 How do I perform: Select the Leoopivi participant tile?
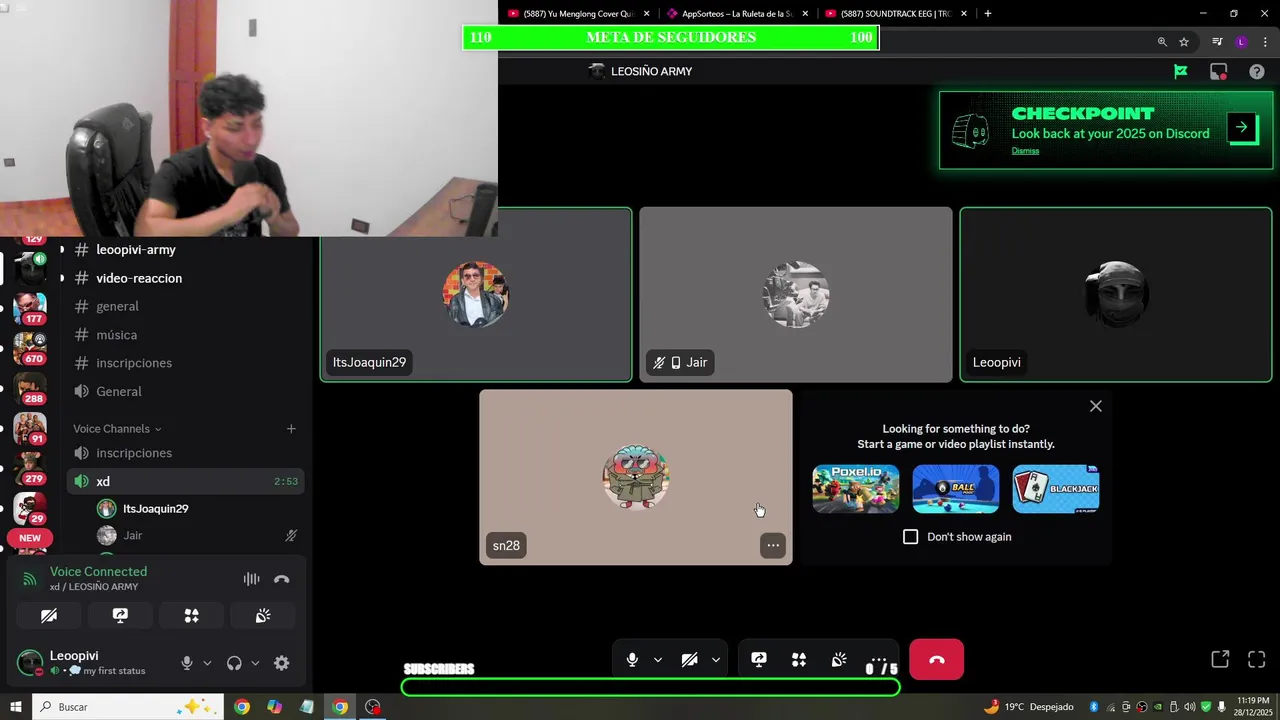click(x=1116, y=295)
